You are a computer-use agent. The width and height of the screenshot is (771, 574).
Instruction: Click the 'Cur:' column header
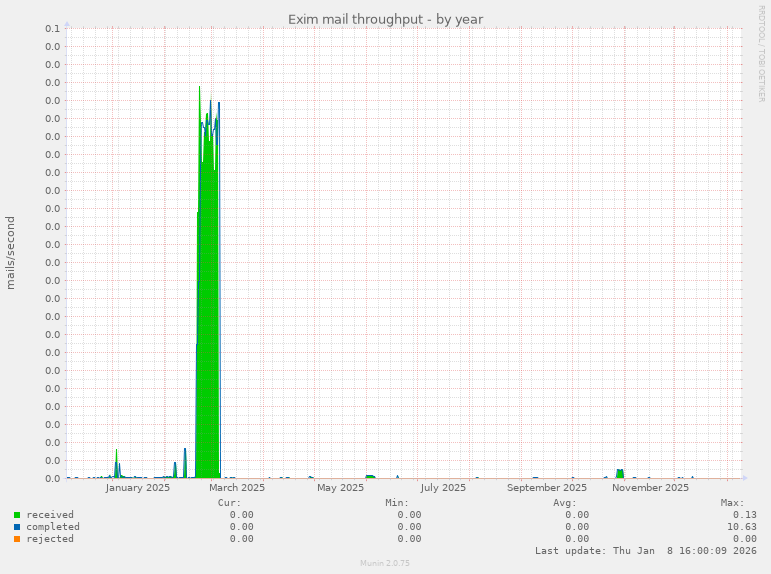[230, 503]
